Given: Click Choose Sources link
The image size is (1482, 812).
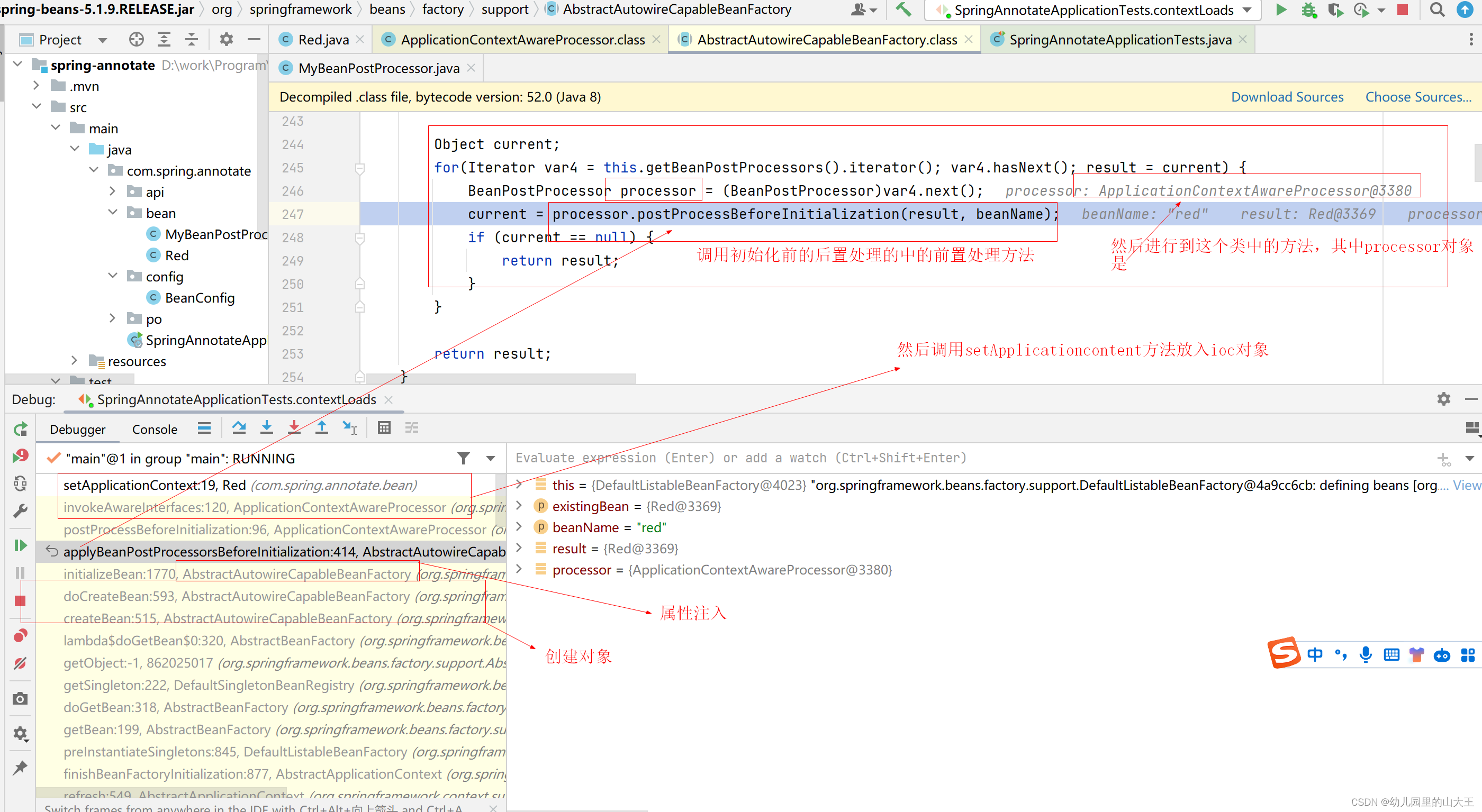Looking at the screenshot, I should tap(1417, 97).
